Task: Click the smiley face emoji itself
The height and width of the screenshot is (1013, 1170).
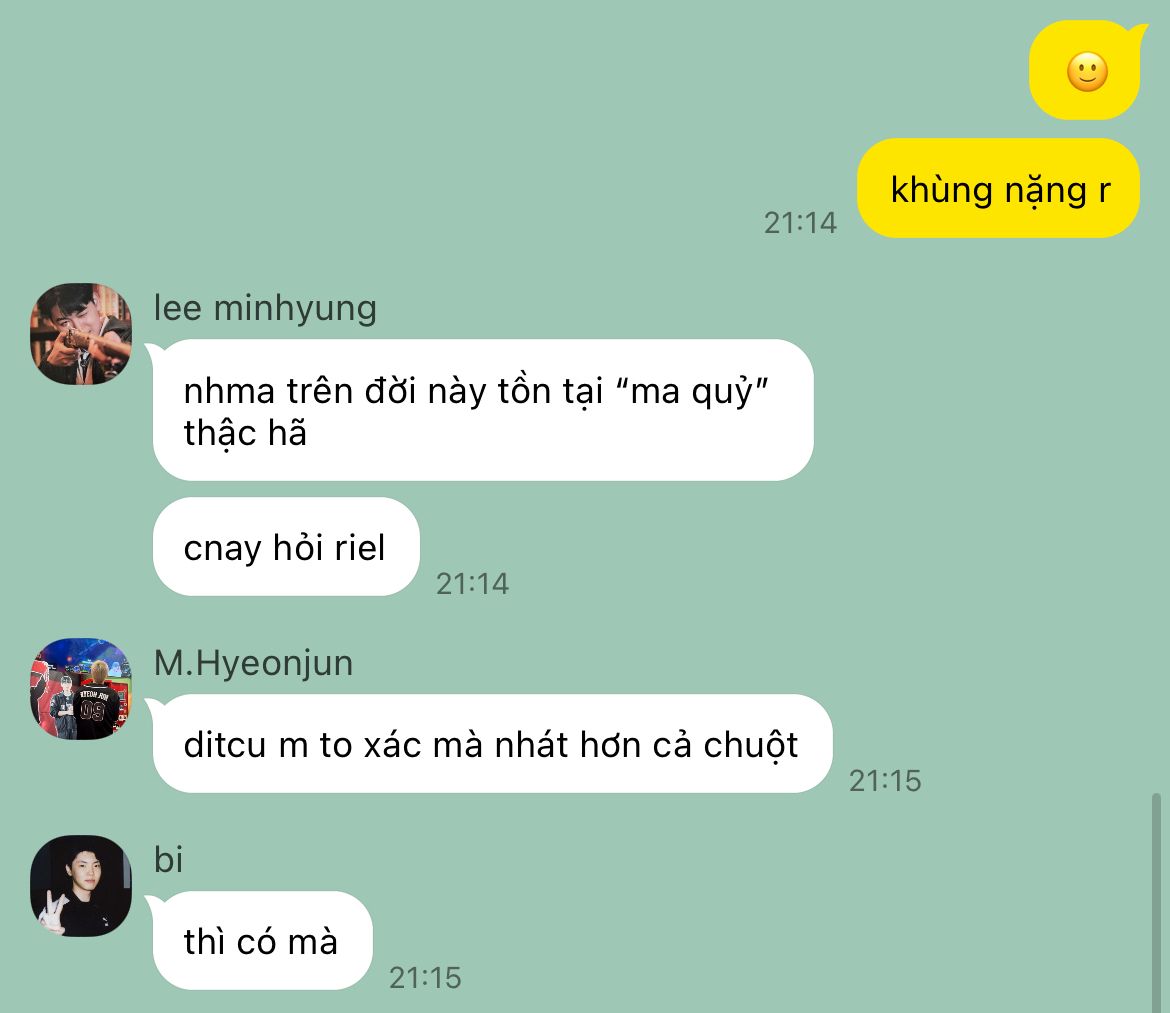Action: click(1087, 72)
